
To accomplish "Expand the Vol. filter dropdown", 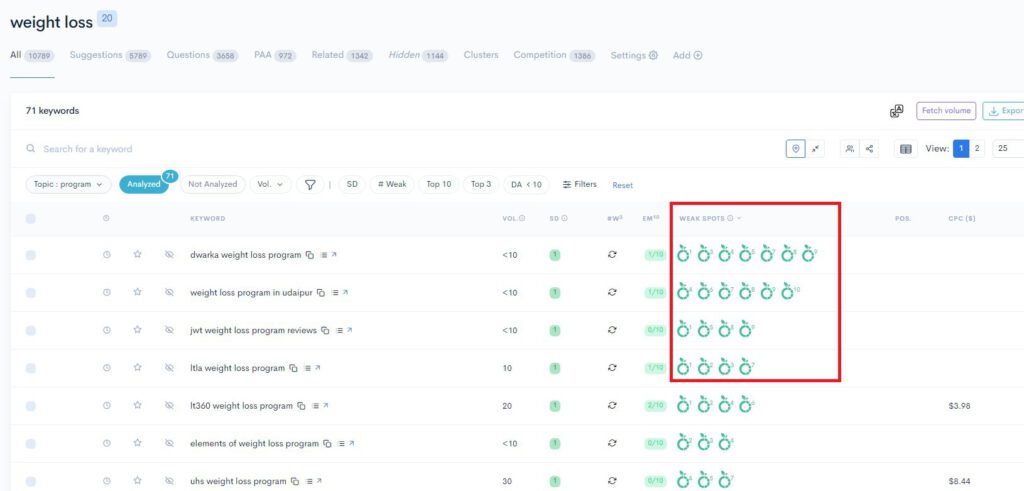I will 270,185.
